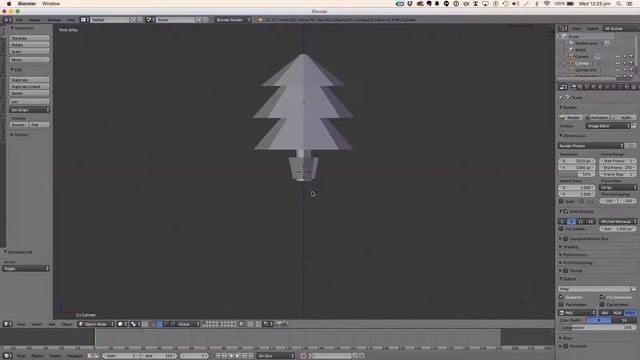The image size is (640, 360).
Task: Expand the Performance panel
Action: (574, 255)
